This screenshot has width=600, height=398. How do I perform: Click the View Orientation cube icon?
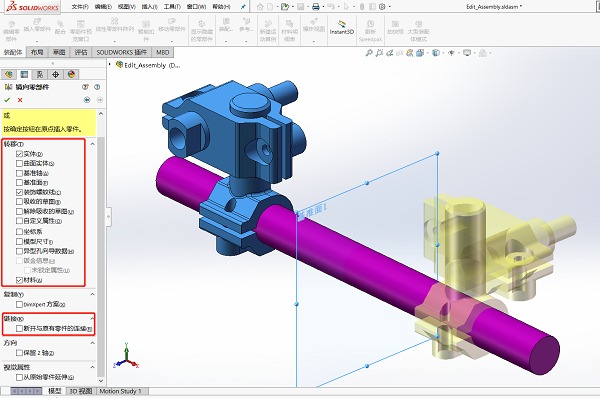click(420, 53)
